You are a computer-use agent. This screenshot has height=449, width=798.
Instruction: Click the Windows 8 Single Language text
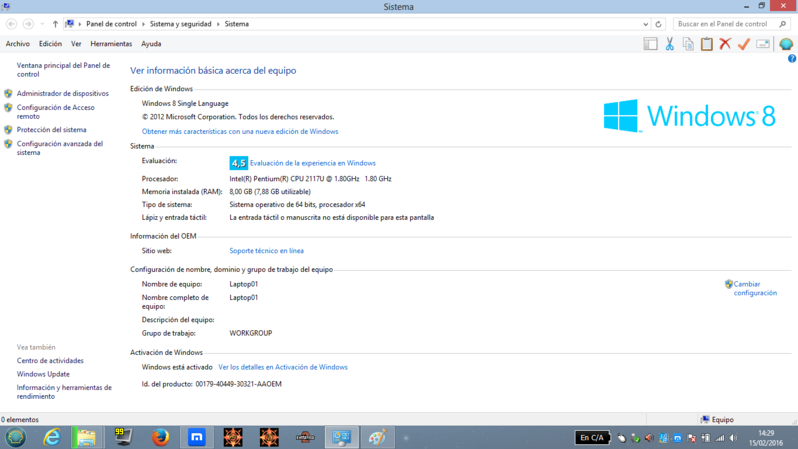tap(185, 103)
